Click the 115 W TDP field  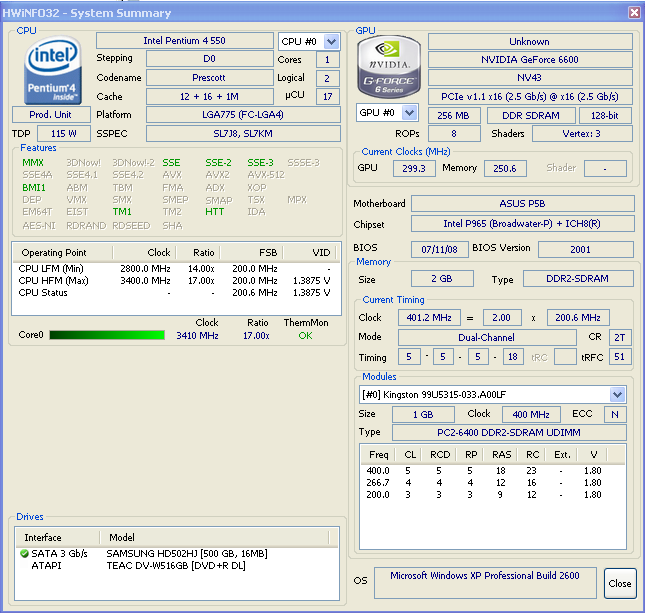64,134
